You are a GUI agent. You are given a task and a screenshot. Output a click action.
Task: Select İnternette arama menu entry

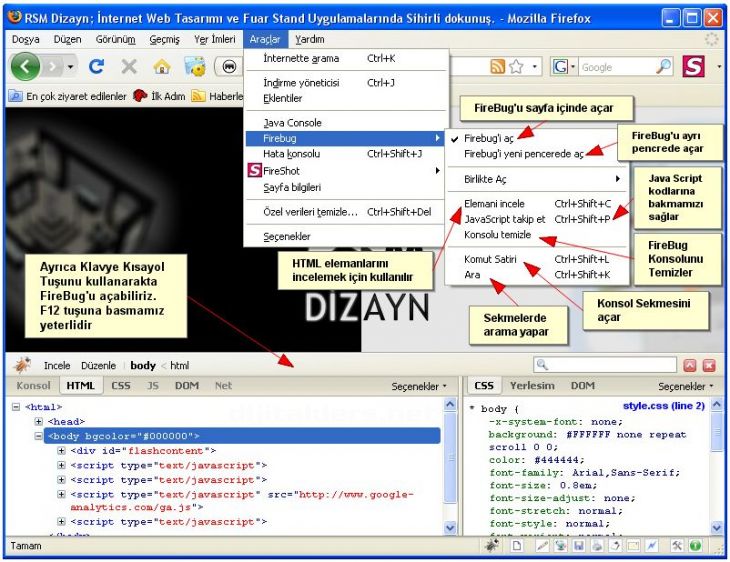pos(345,58)
